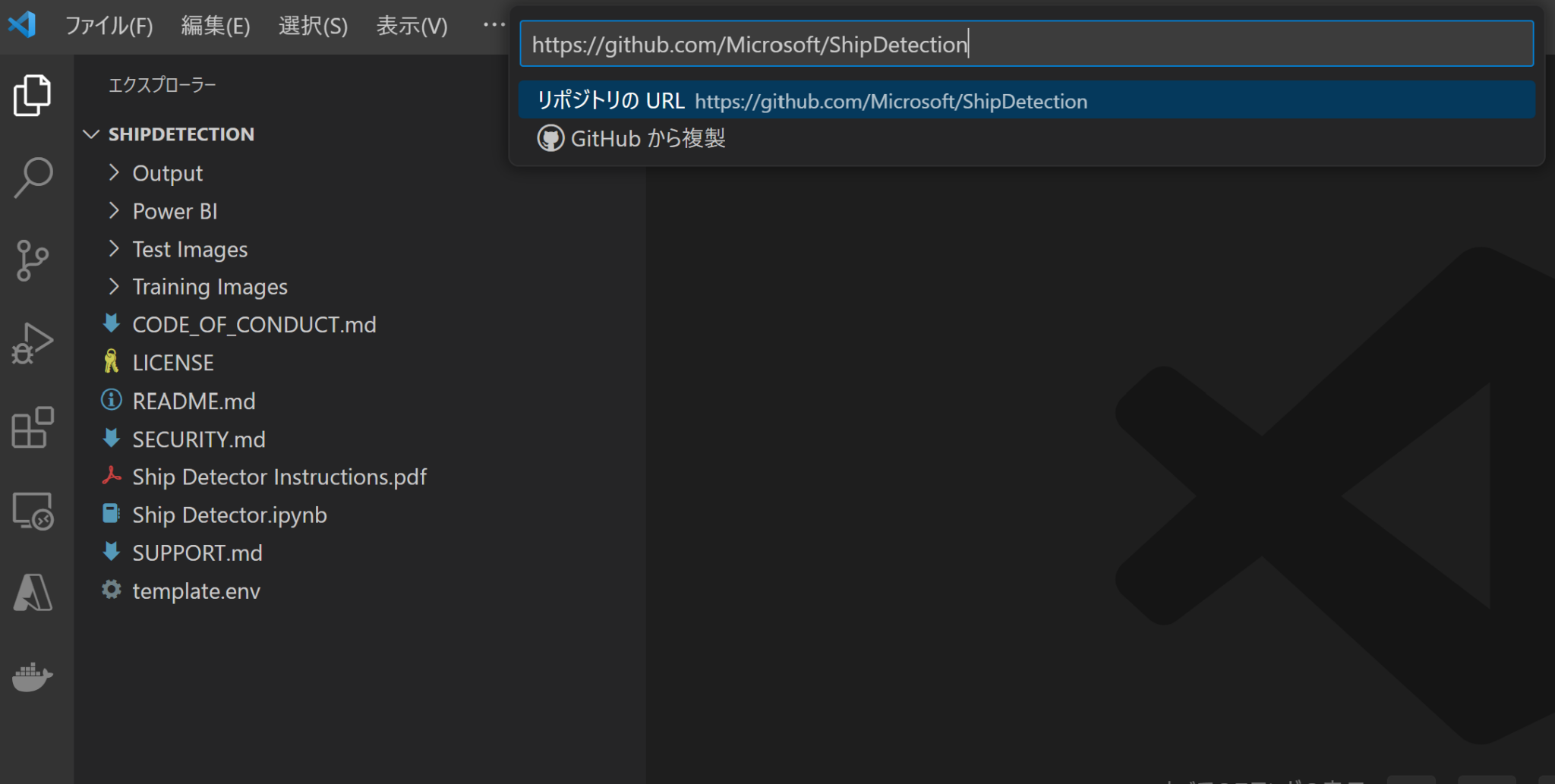
Task: Open the Remote Explorer view
Action: click(33, 512)
